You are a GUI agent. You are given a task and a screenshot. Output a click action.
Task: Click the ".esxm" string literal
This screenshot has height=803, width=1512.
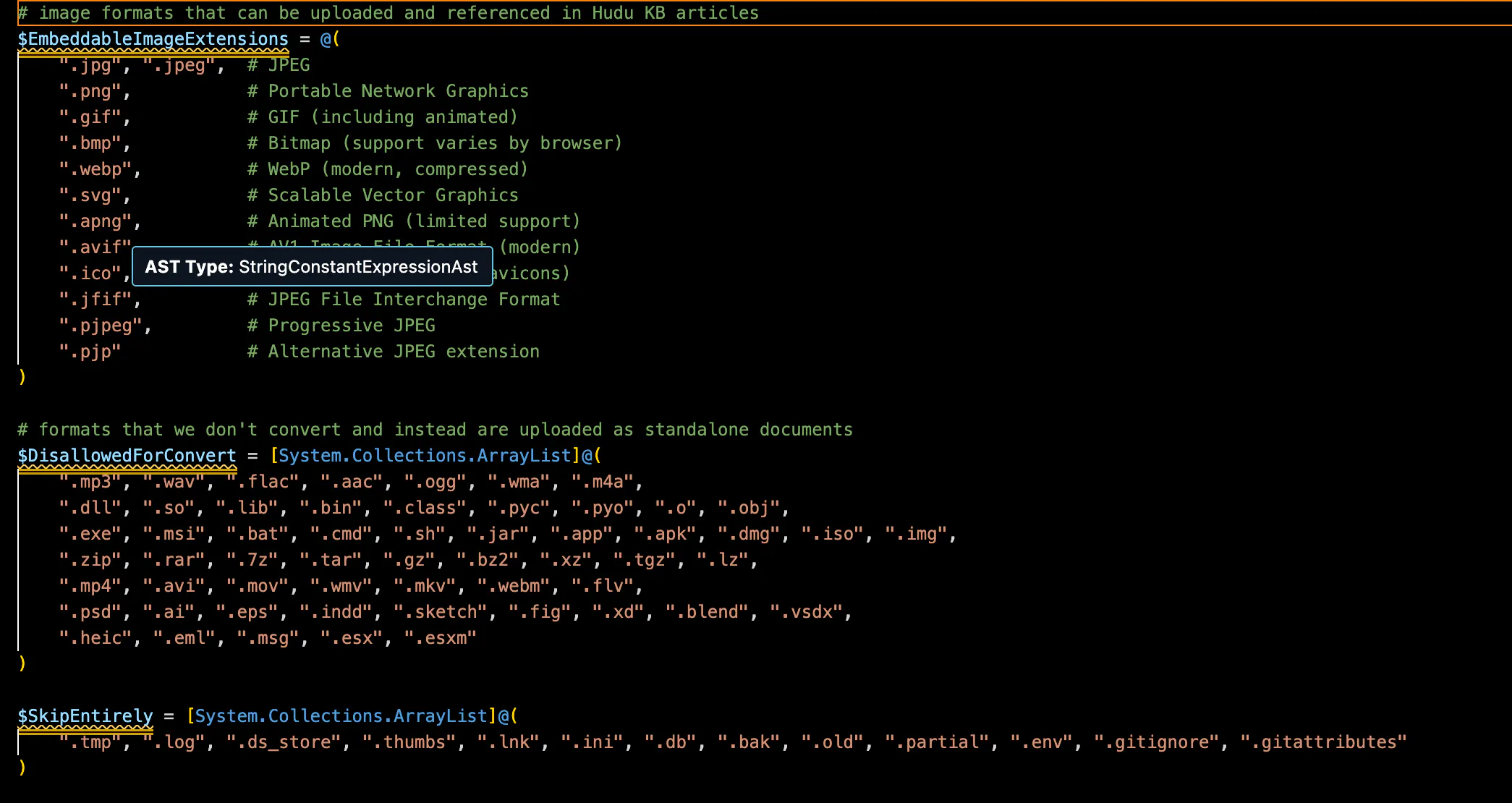[x=440, y=638]
